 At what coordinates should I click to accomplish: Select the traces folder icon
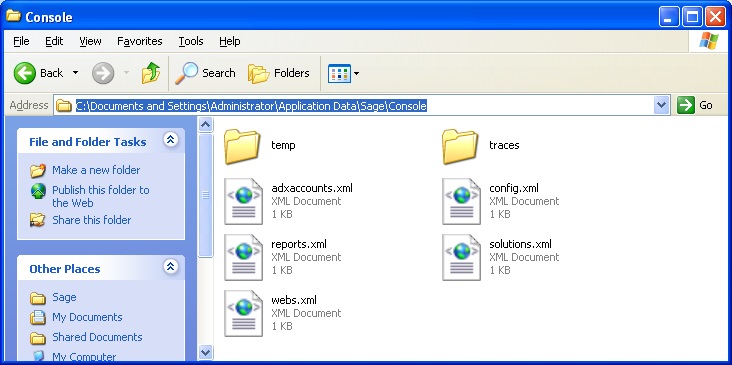tap(460, 147)
